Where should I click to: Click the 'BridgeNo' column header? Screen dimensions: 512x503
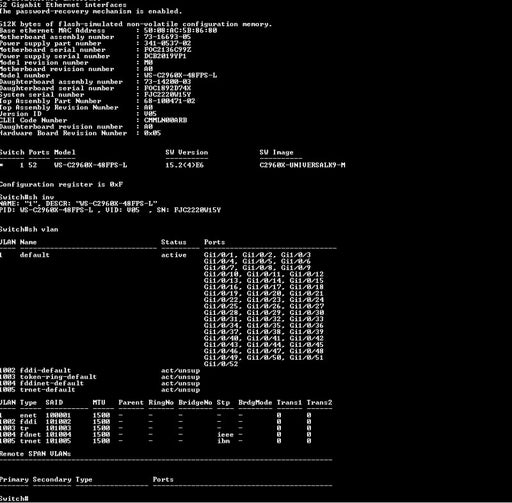click(195, 403)
